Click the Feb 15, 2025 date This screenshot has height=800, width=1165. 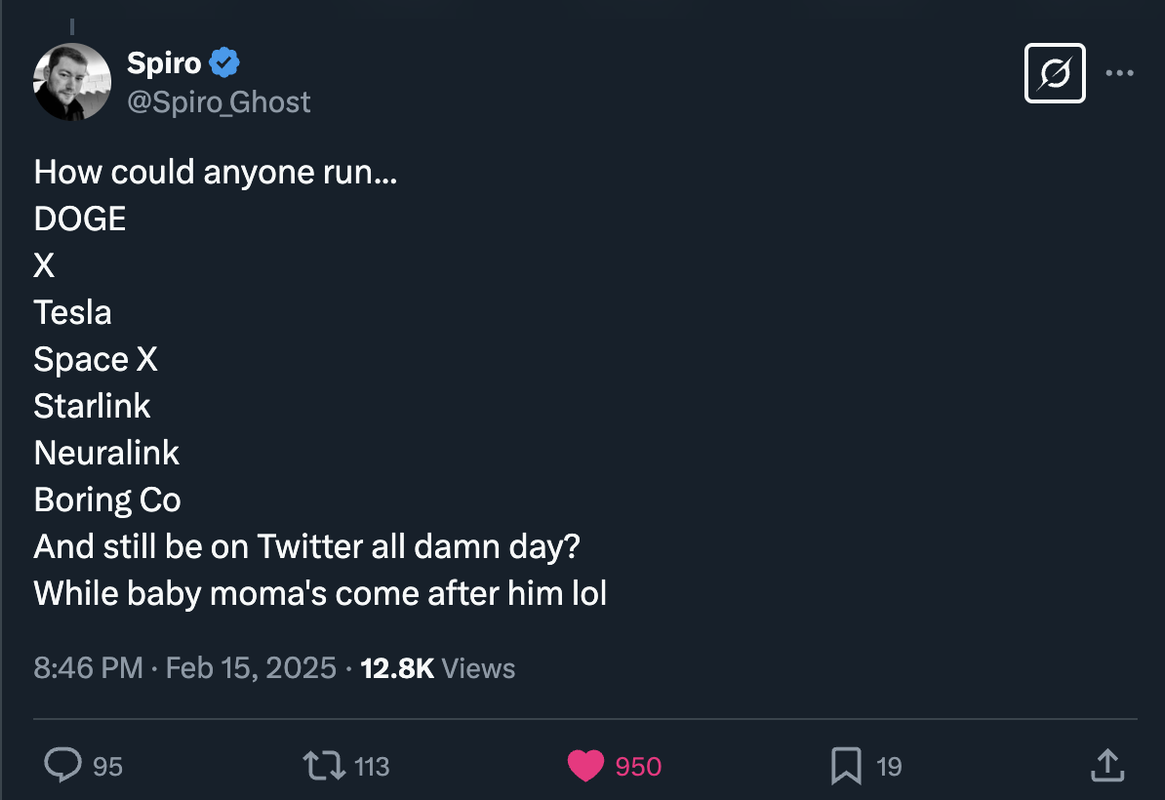(251, 668)
